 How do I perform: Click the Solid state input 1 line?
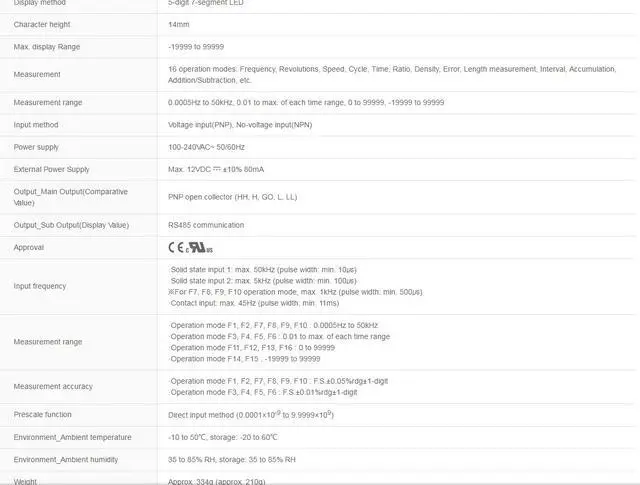point(263,270)
